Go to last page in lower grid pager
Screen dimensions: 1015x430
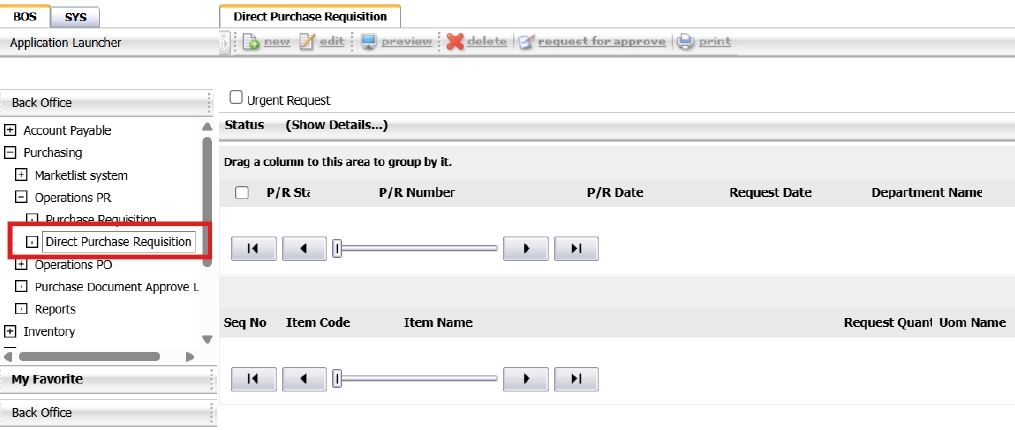[576, 378]
